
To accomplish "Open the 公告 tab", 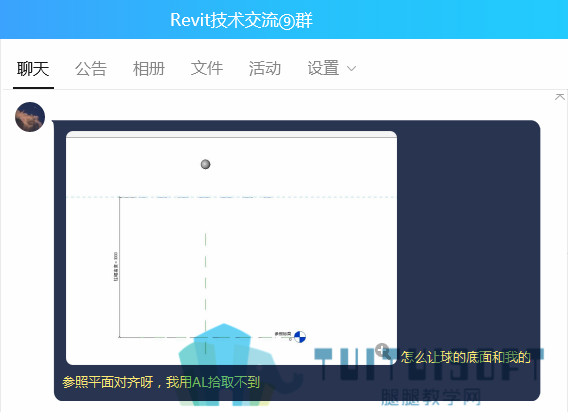I will click(x=91, y=68).
